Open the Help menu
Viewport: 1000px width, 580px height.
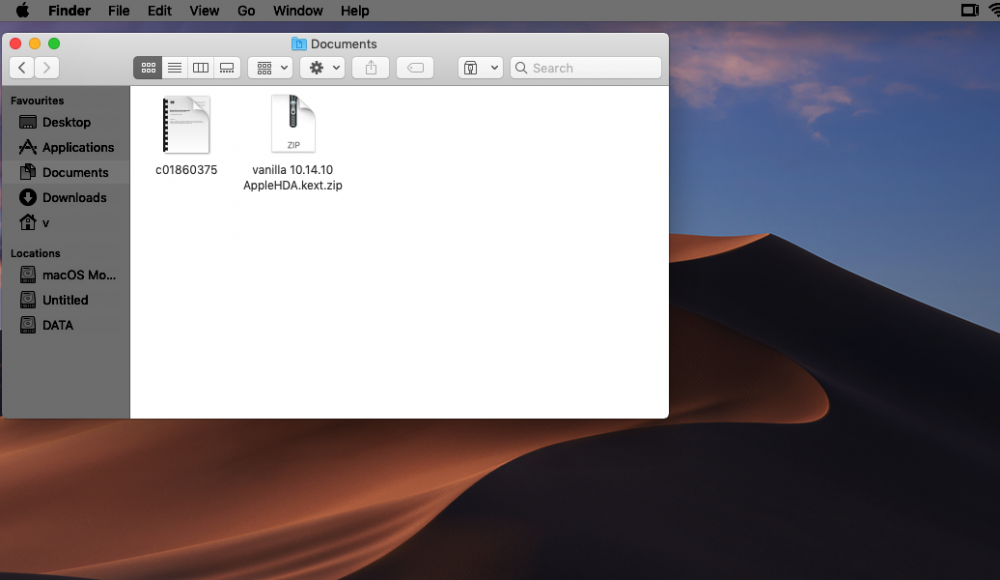355,11
